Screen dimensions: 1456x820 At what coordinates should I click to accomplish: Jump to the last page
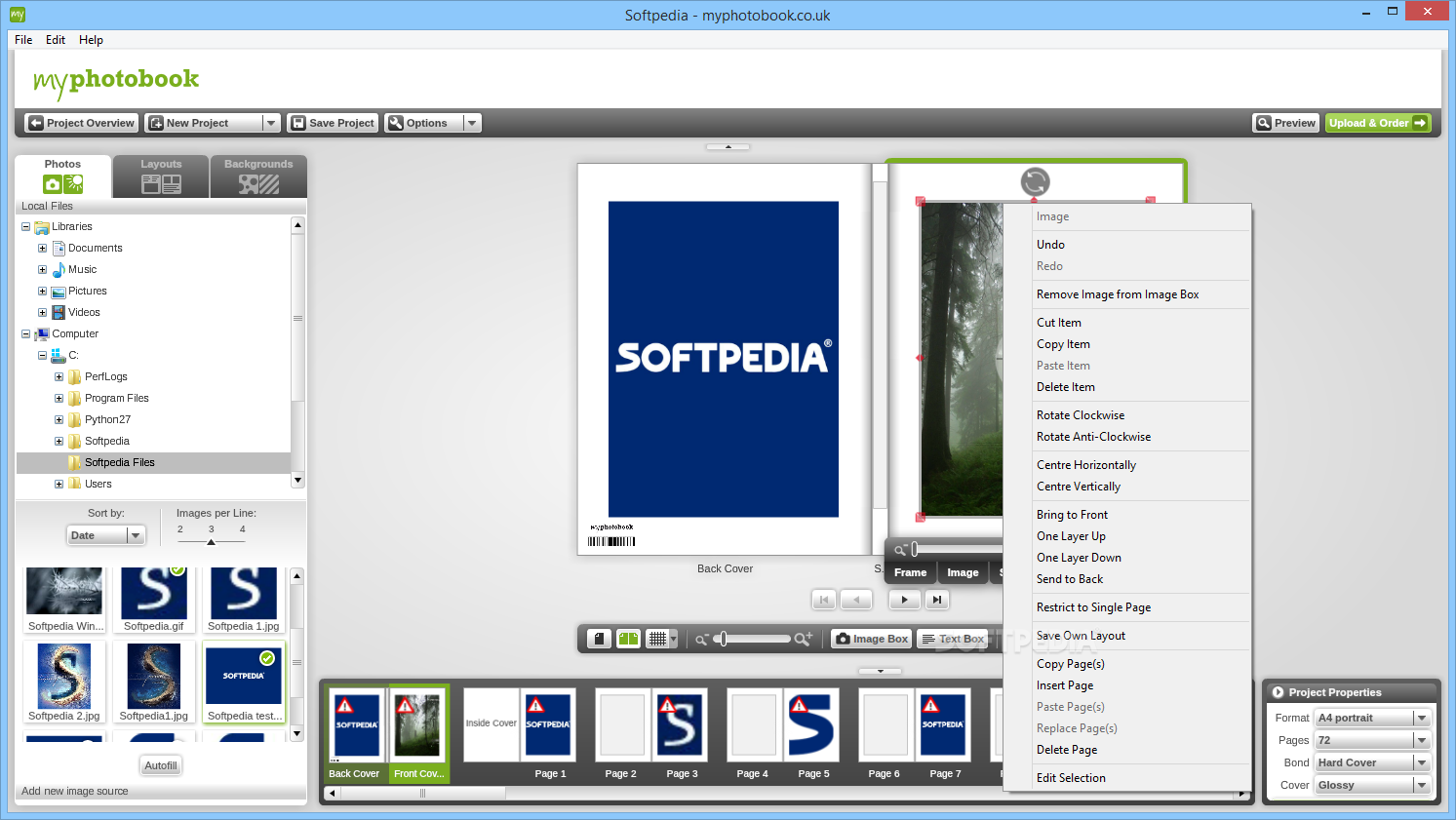pos(936,600)
